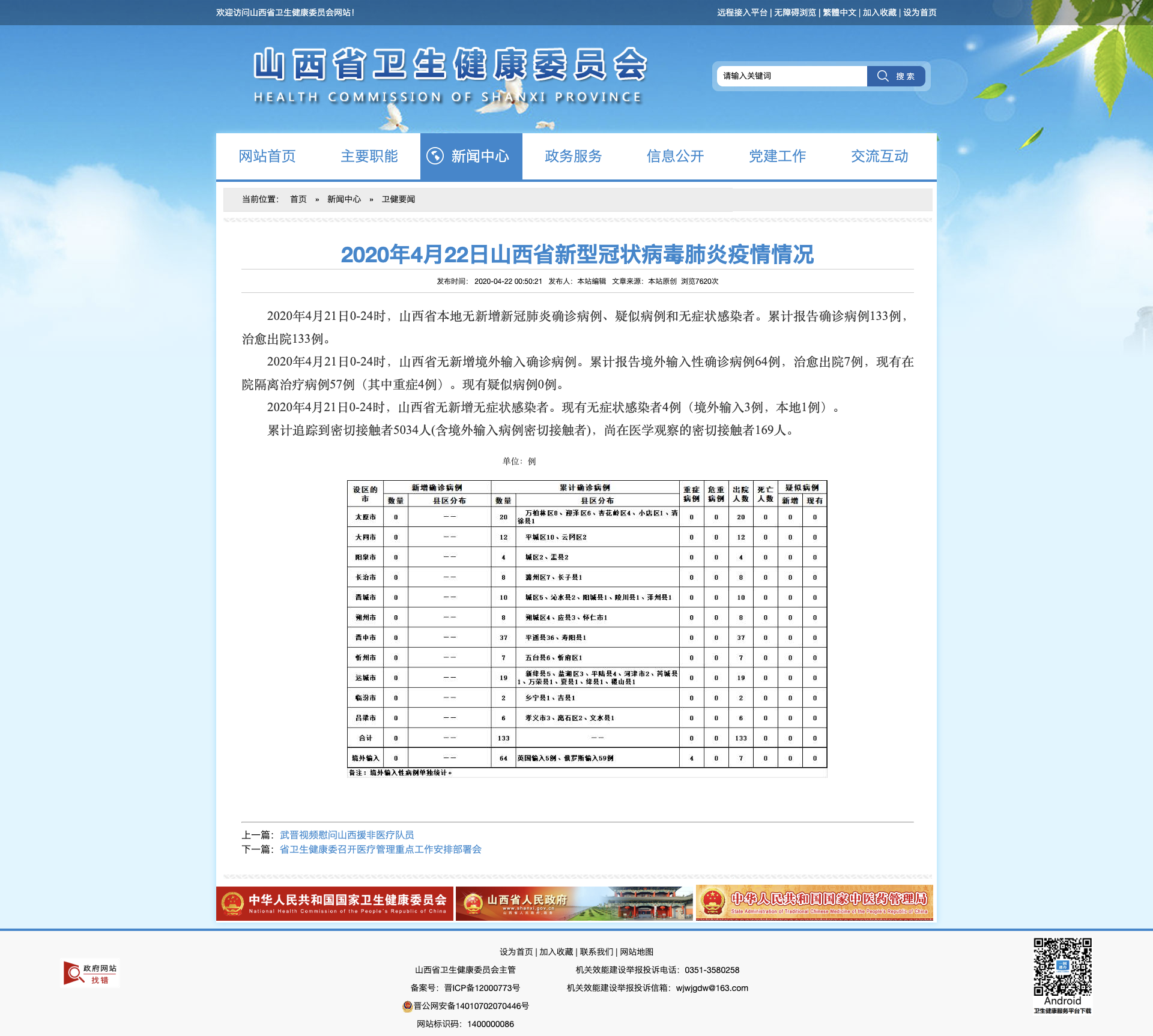Open the 政务服务 nav tab
The image size is (1153, 1036).
point(573,156)
